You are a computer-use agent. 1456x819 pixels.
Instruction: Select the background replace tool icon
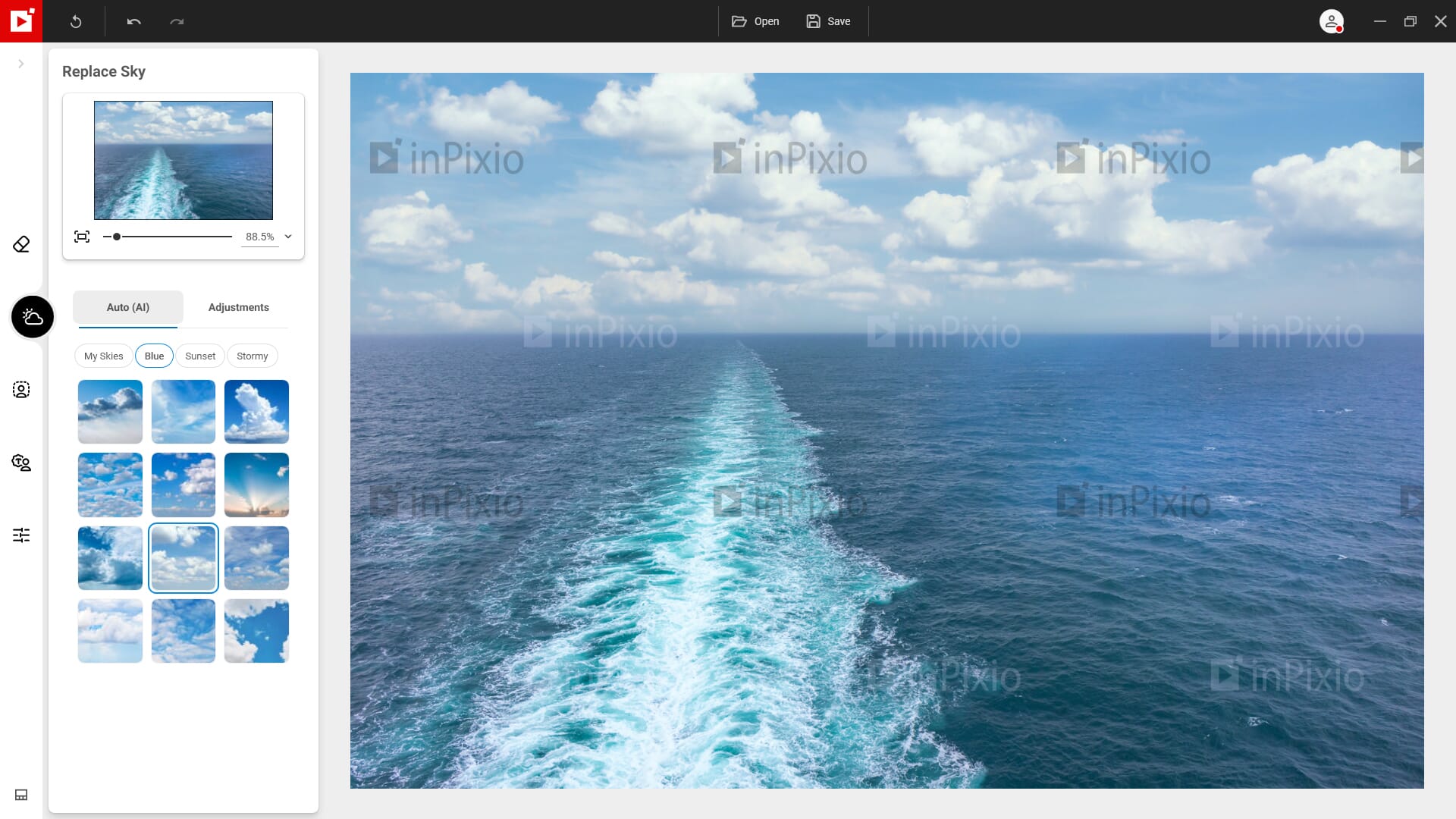[x=21, y=463]
